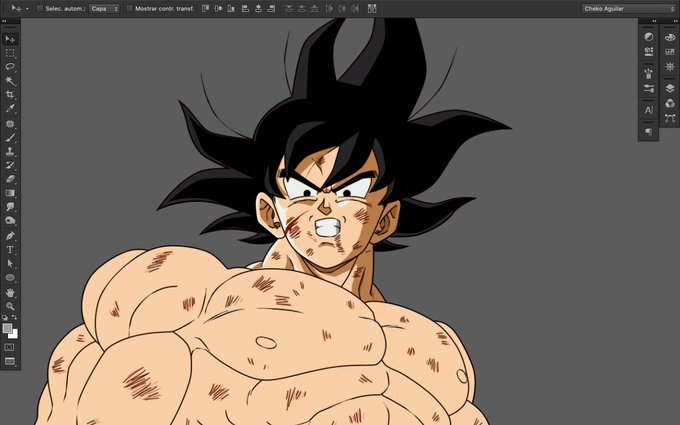This screenshot has width=680, height=425.
Task: Select the Smudge tool
Action: tap(10, 207)
